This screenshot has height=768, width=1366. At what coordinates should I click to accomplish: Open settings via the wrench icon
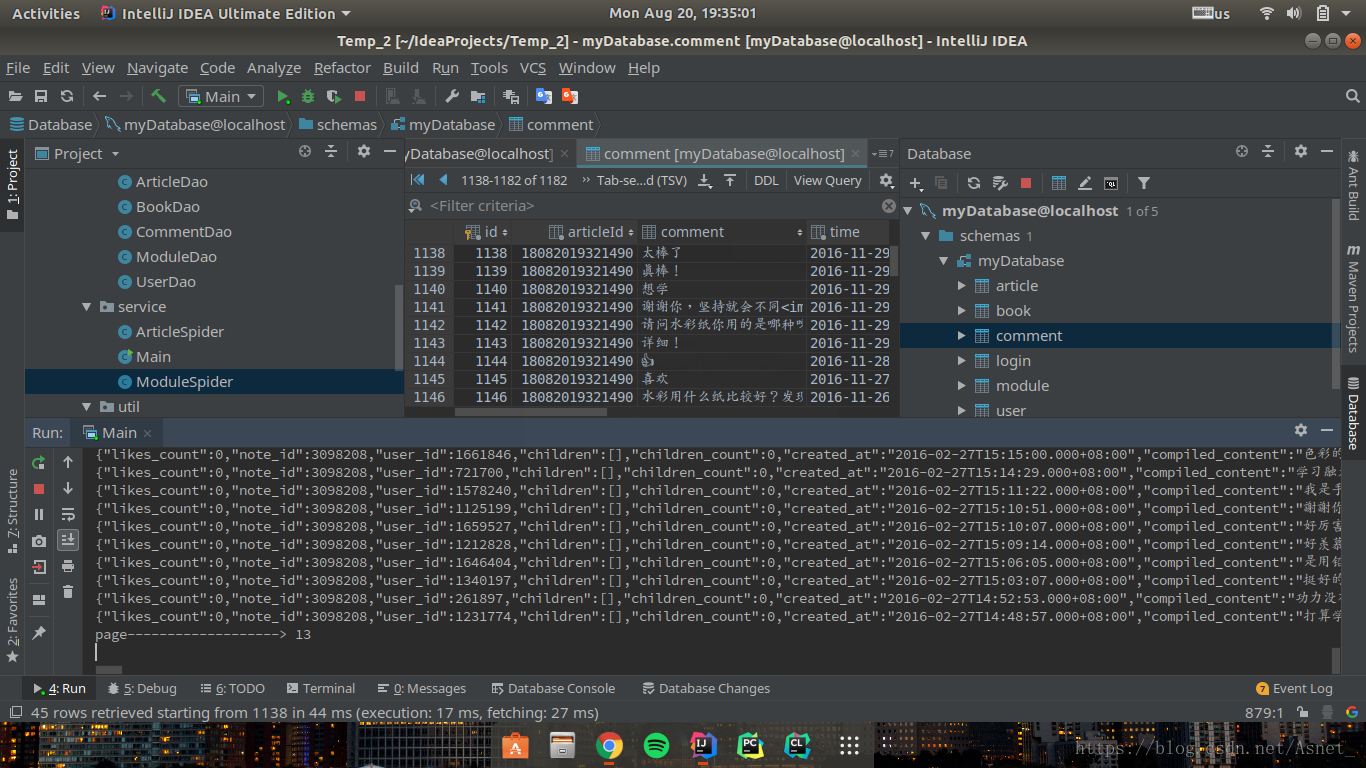click(452, 96)
